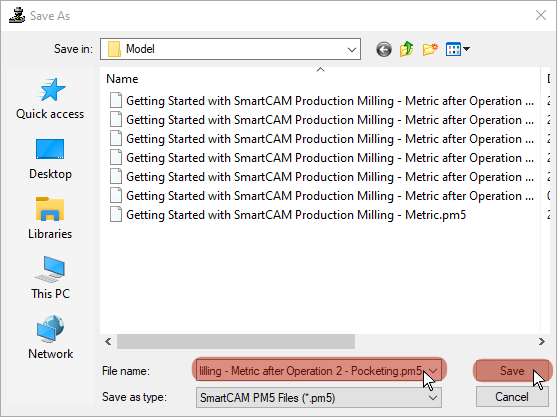Create a new folder
Image resolution: width=557 pixels, height=417 pixels.
pos(430,49)
